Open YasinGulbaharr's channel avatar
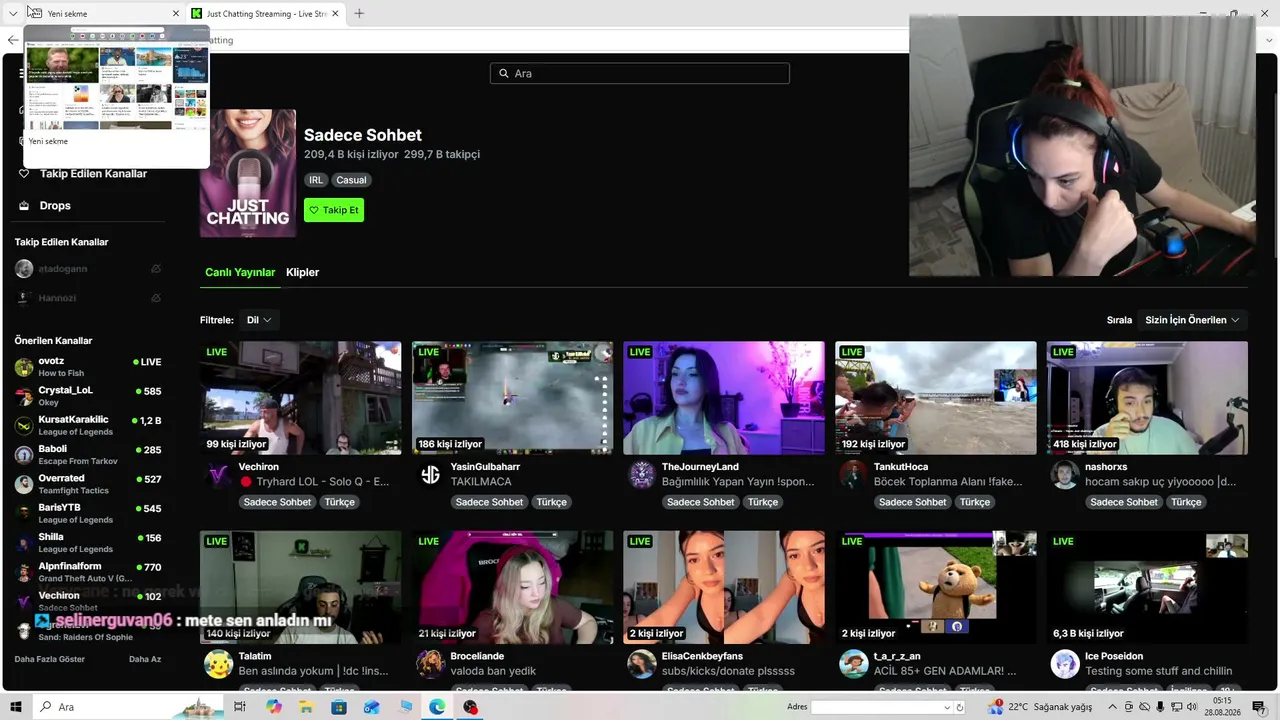 coord(430,475)
